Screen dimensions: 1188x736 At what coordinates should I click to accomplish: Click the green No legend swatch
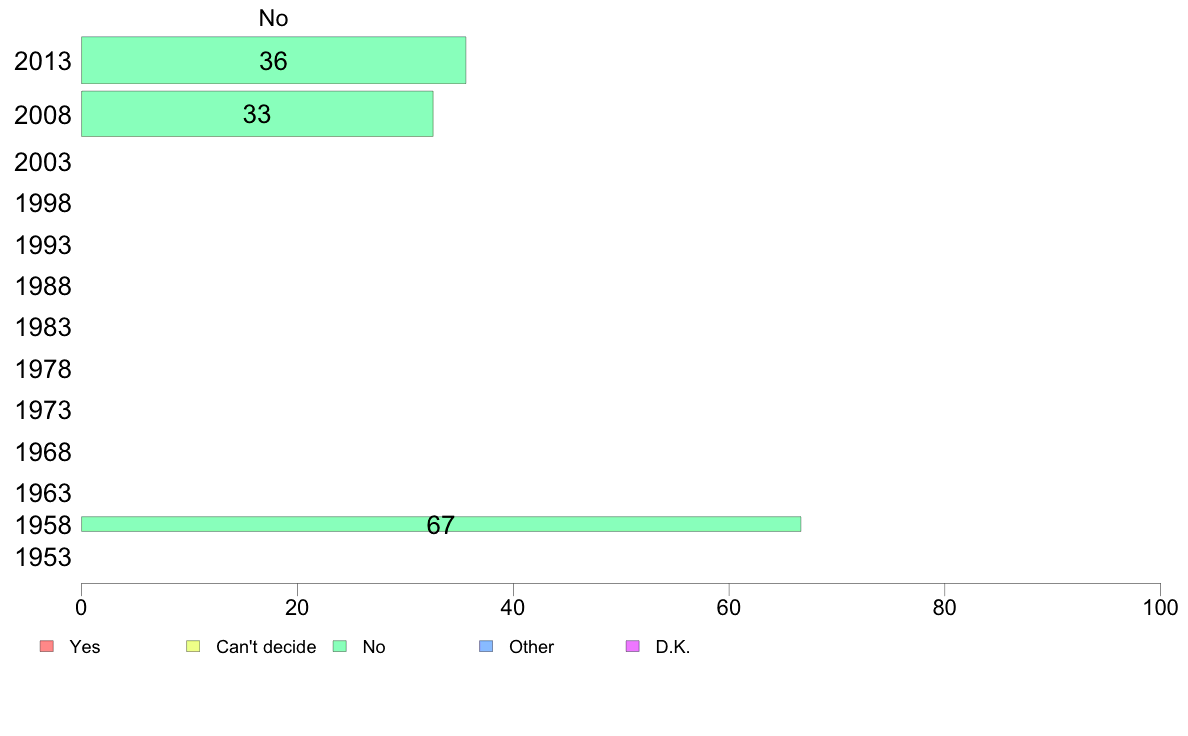click(339, 646)
